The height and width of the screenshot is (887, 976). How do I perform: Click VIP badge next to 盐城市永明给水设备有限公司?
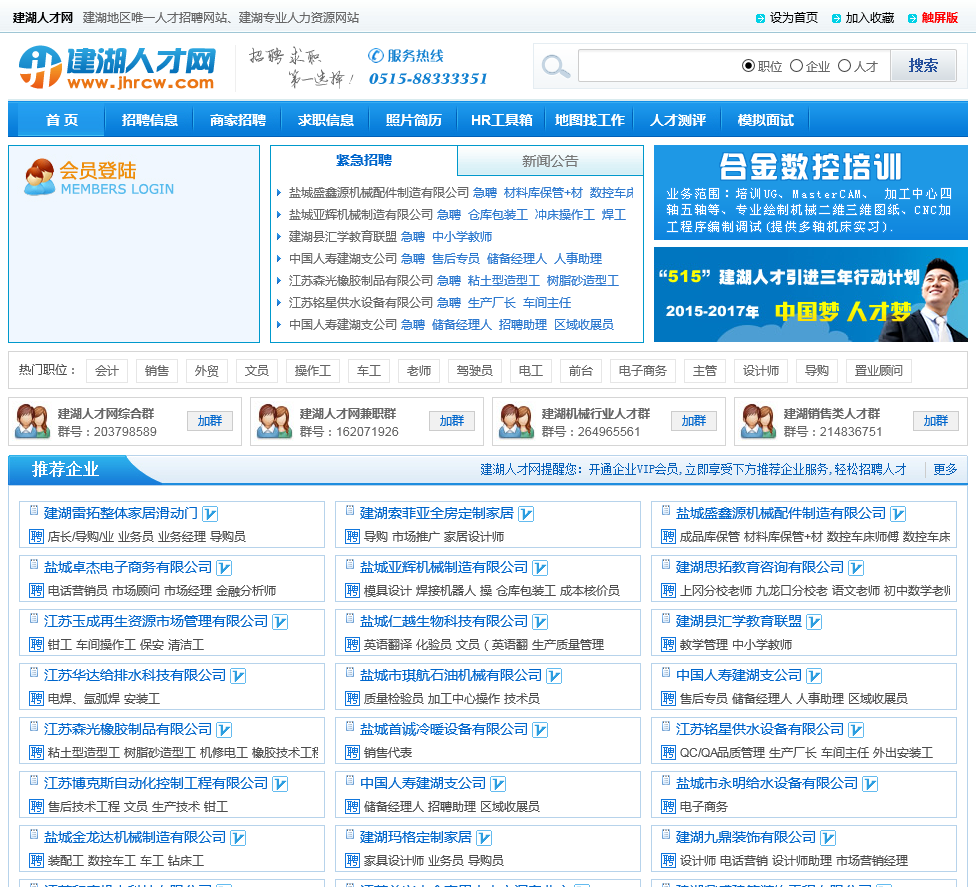870,784
